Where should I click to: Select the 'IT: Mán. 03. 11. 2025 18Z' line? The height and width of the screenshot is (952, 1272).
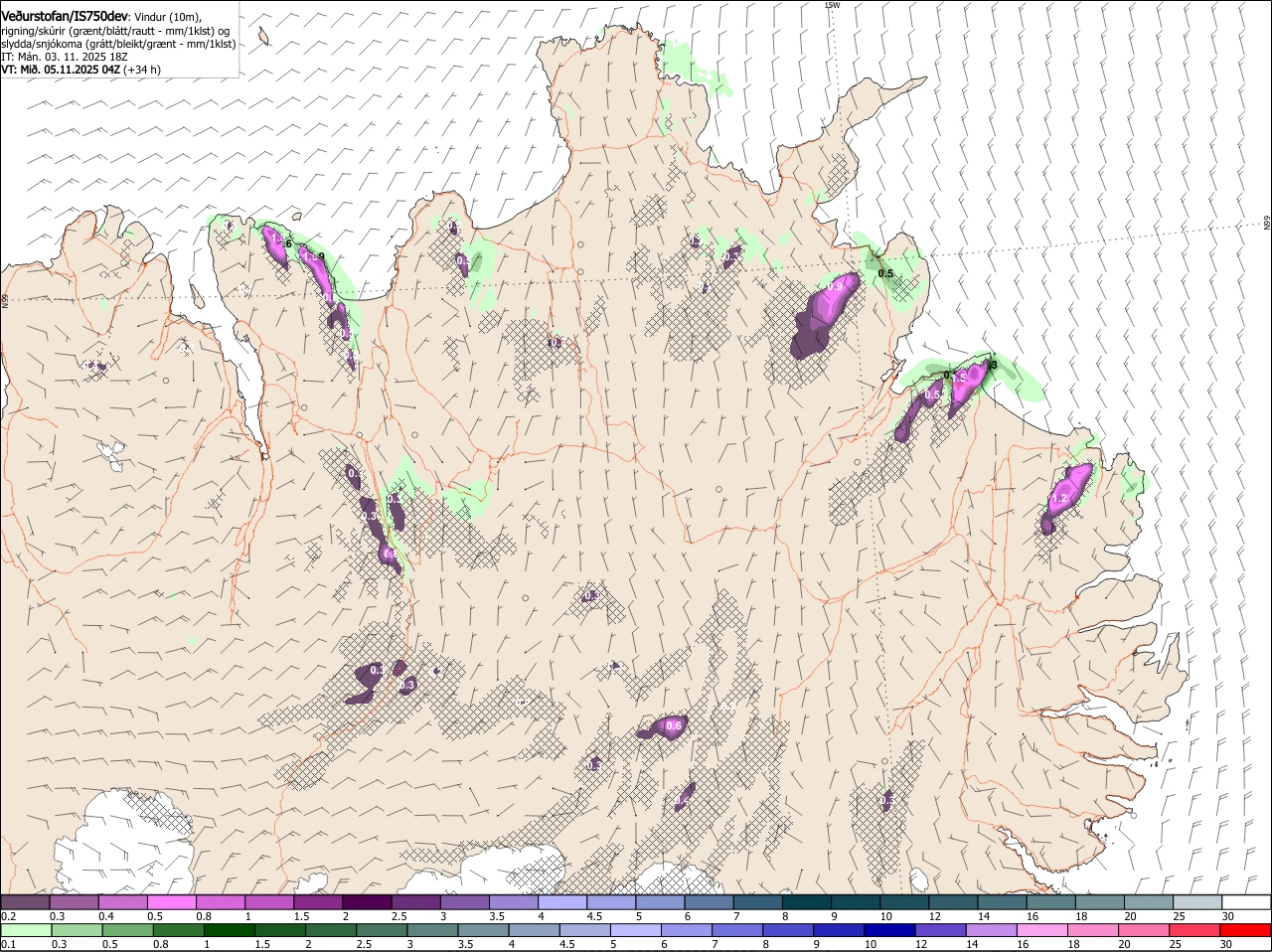[65, 57]
